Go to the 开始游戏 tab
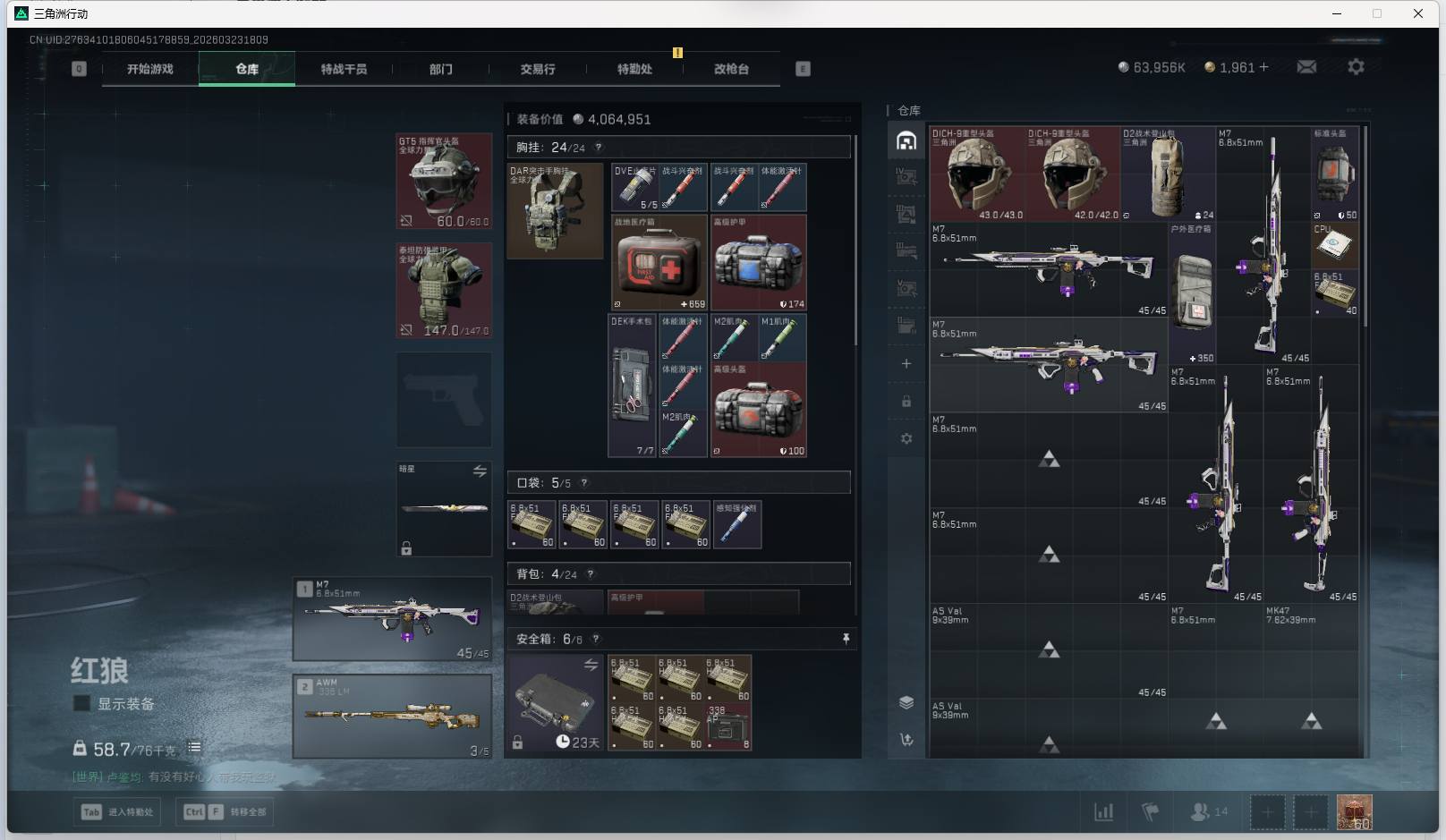Image resolution: width=1446 pixels, height=840 pixels. click(x=150, y=69)
